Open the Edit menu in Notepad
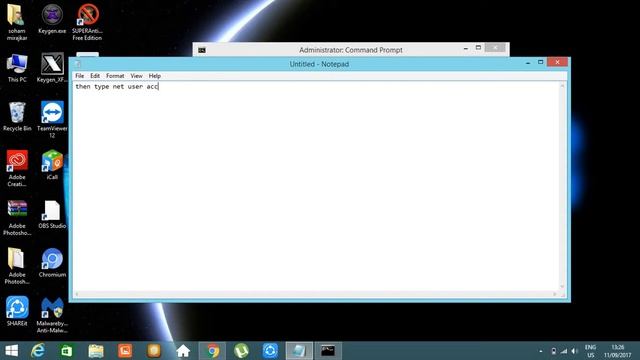The width and height of the screenshot is (640, 360). click(95, 76)
